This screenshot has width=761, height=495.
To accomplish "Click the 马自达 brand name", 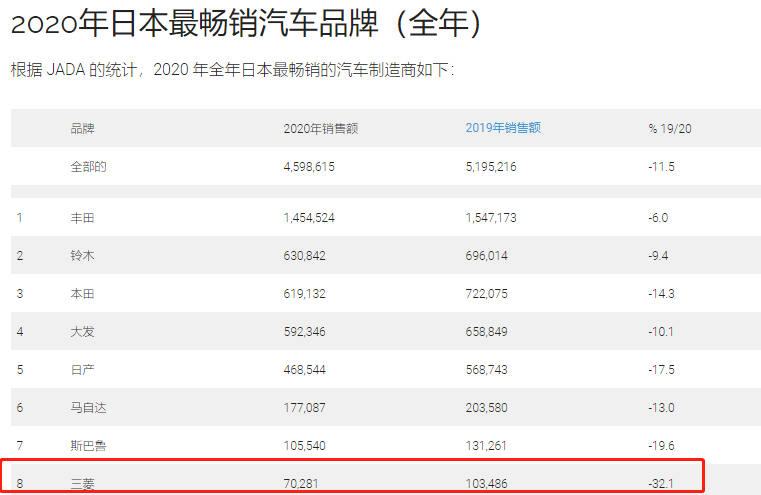I will 87,407.
